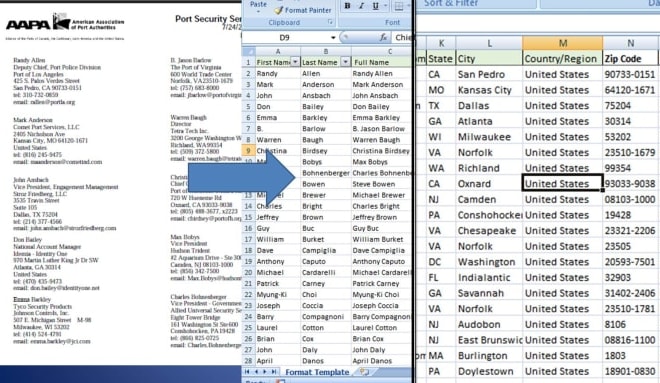
Task: Select the 'April Danos' full name cell
Action: point(382,361)
